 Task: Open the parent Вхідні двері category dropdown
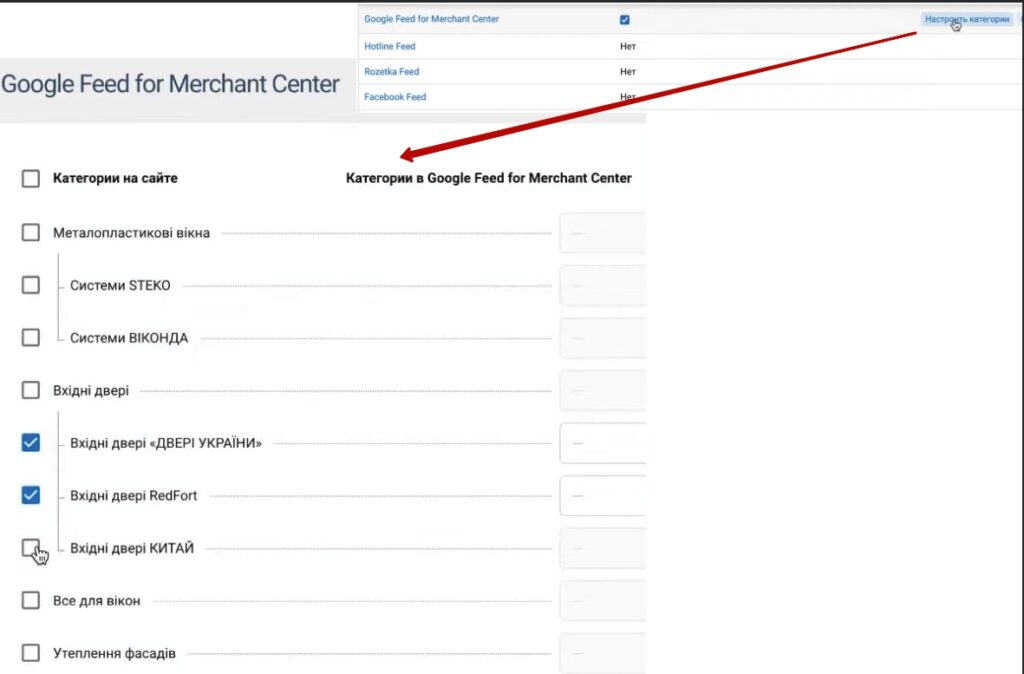click(x=603, y=391)
